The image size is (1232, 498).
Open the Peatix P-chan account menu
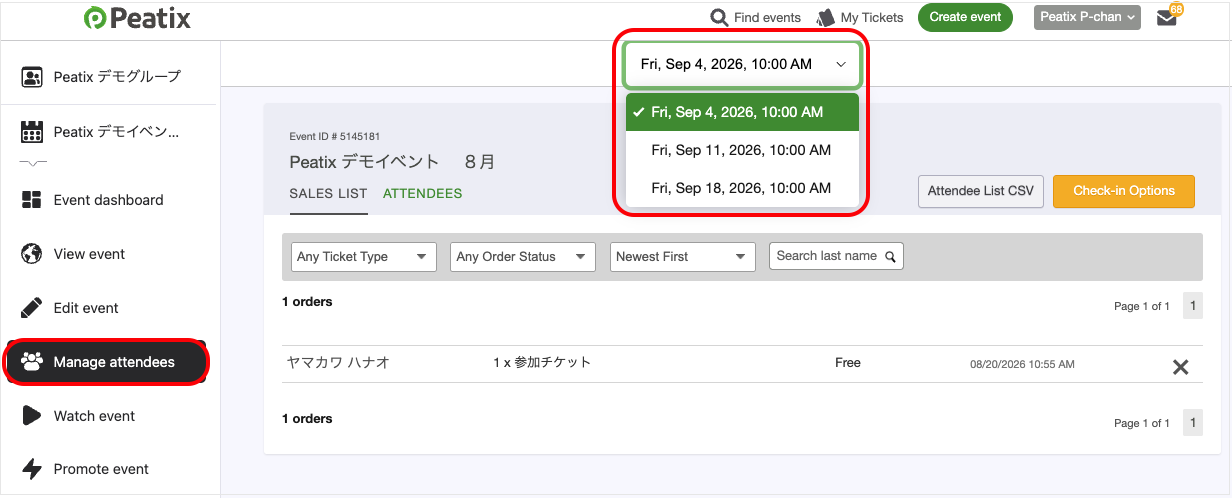1087,17
